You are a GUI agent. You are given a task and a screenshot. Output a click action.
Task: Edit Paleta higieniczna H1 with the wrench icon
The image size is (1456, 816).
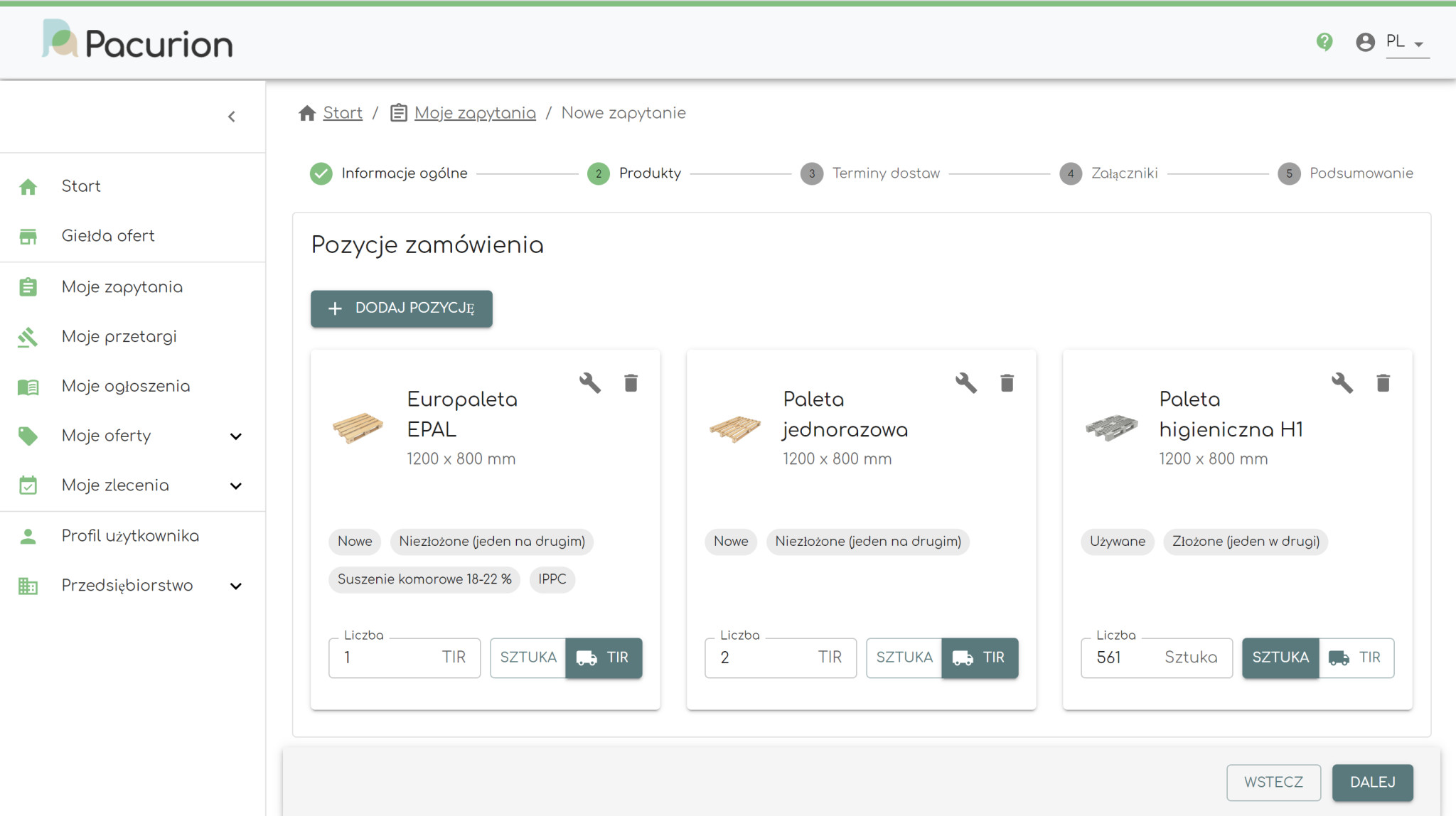pos(1342,383)
